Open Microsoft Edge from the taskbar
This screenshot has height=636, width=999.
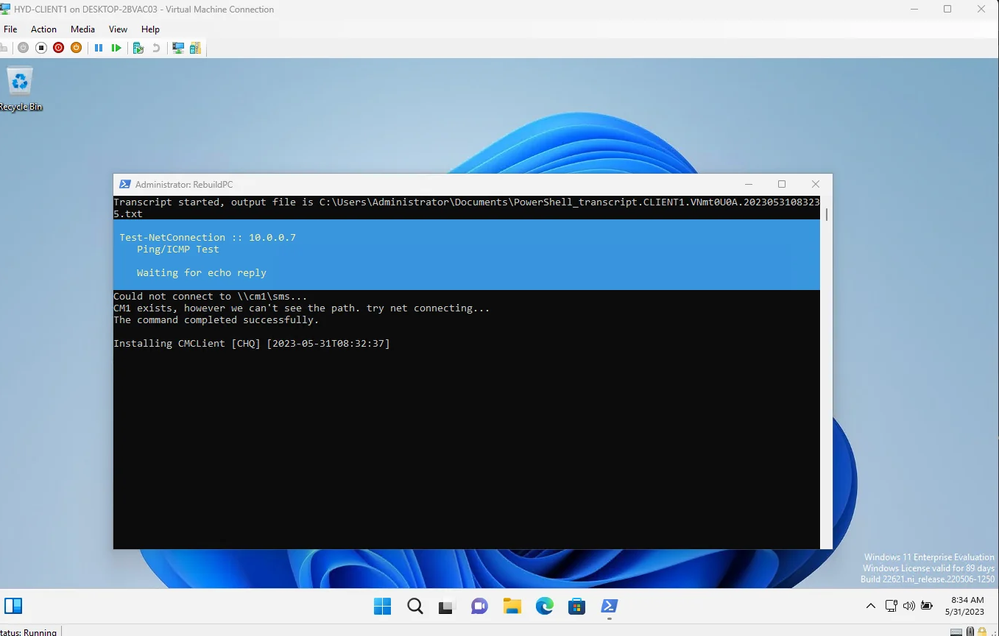tap(544, 606)
